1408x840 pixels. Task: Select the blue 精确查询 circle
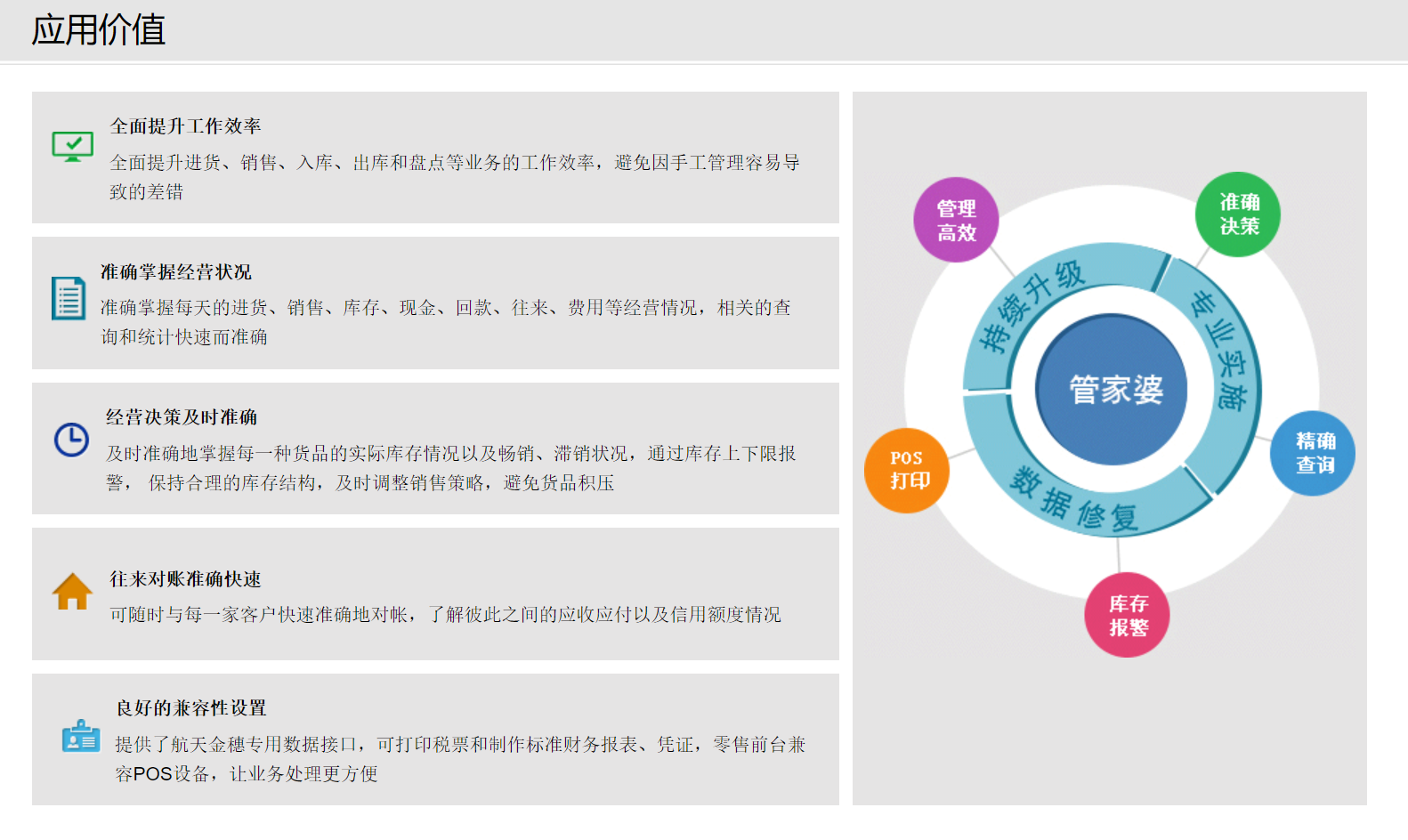1313,453
